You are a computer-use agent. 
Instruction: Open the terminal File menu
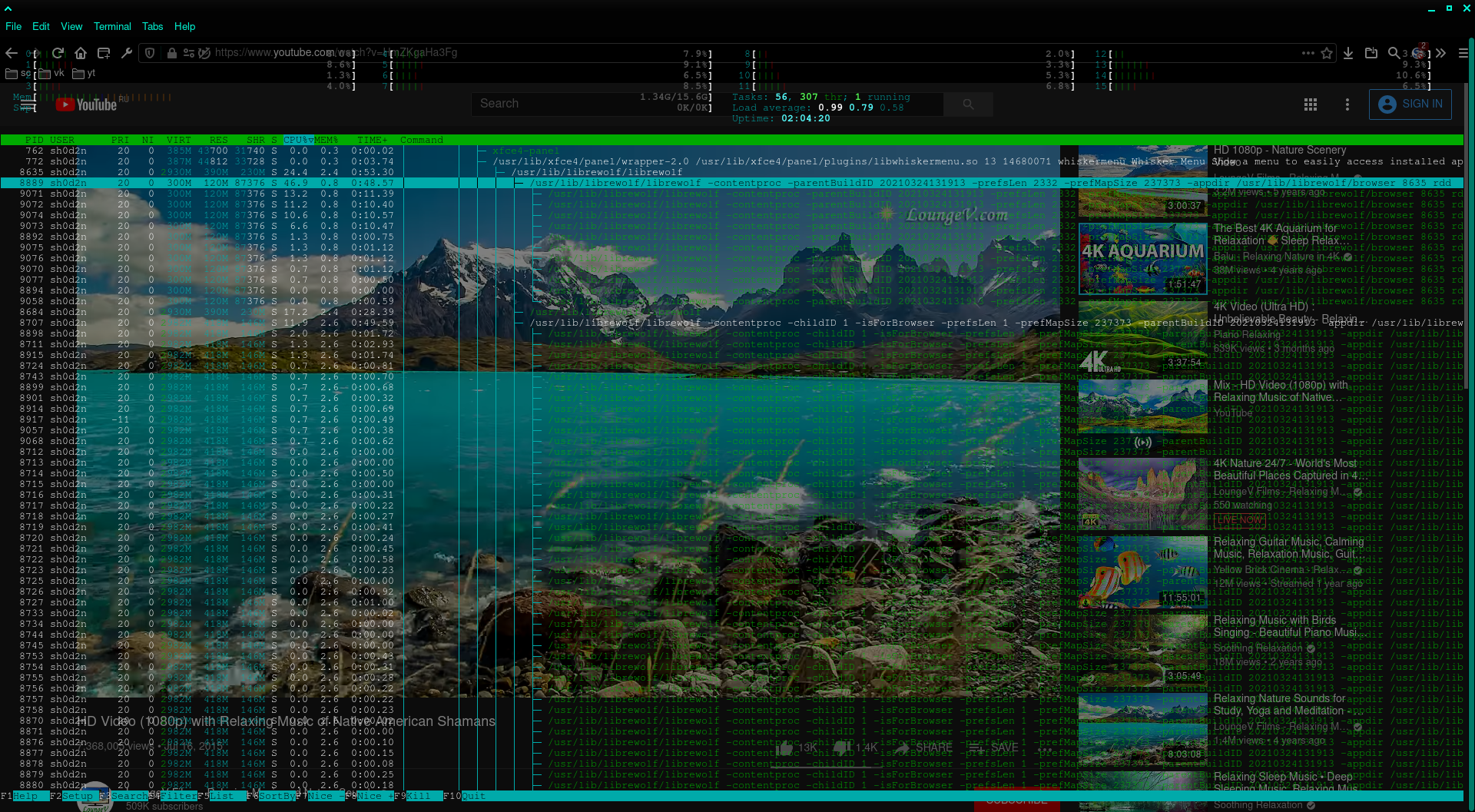tap(14, 26)
